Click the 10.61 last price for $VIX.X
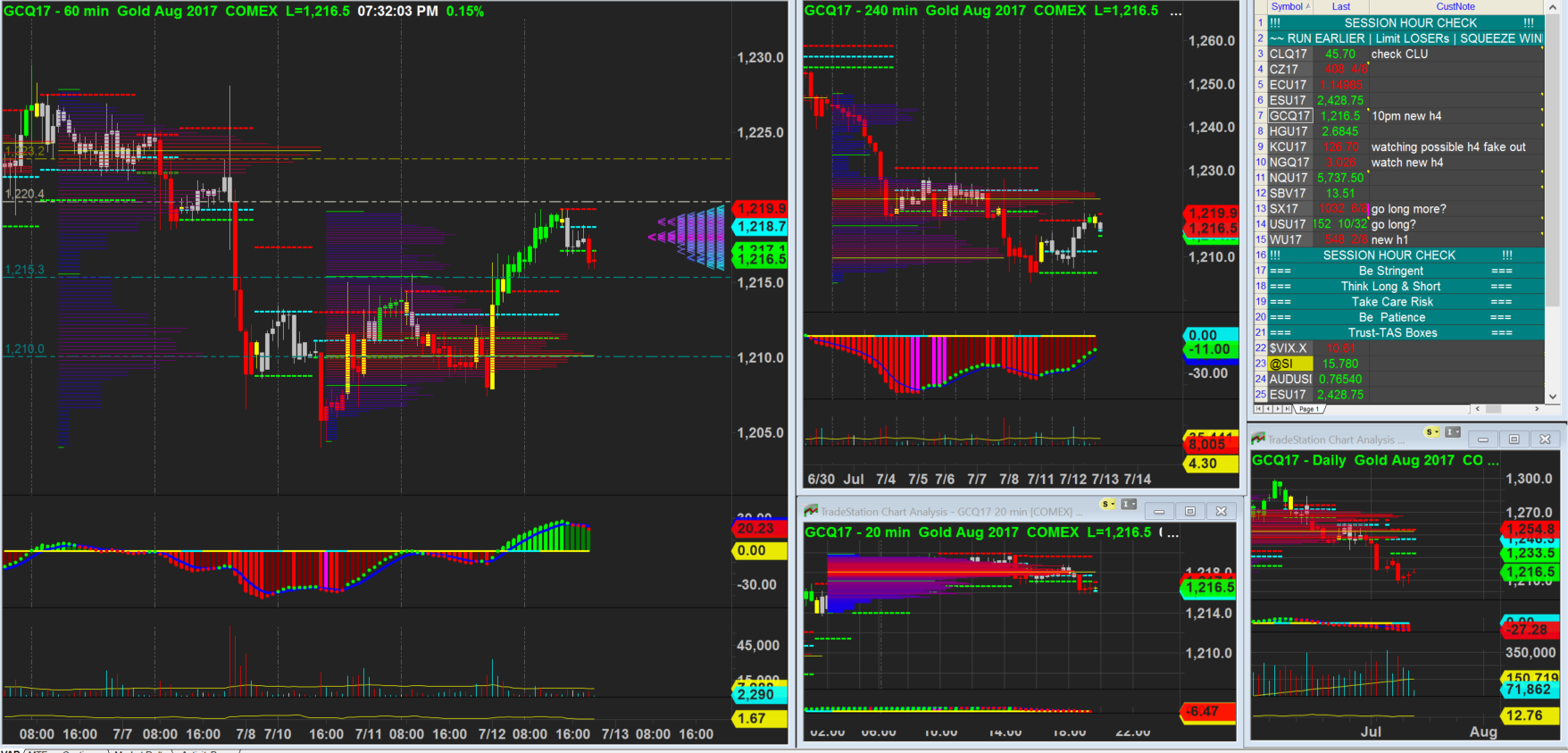This screenshot has width=1568, height=753. coord(1340,348)
